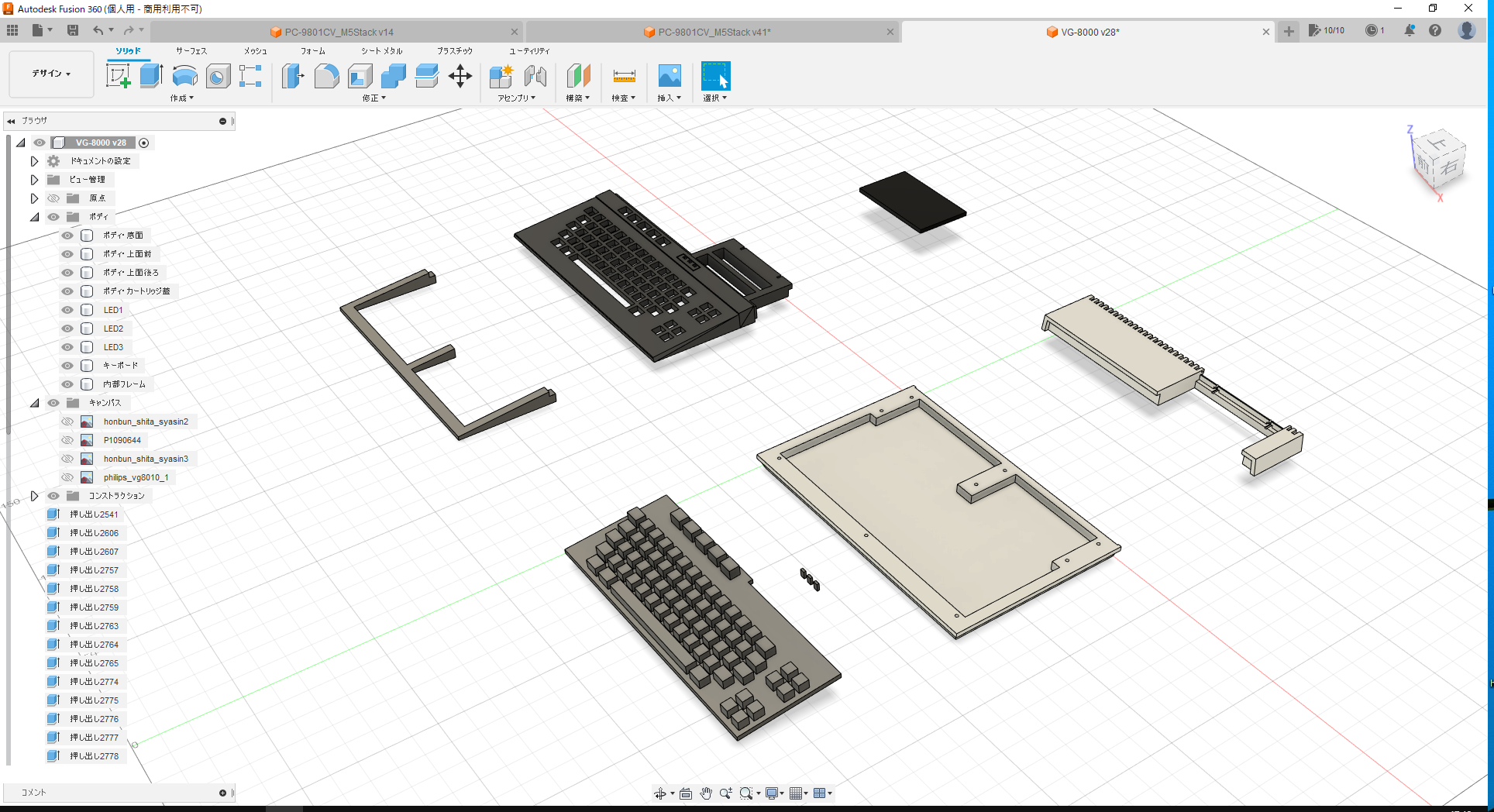Click the 10/10 version history button

[x=1327, y=29]
